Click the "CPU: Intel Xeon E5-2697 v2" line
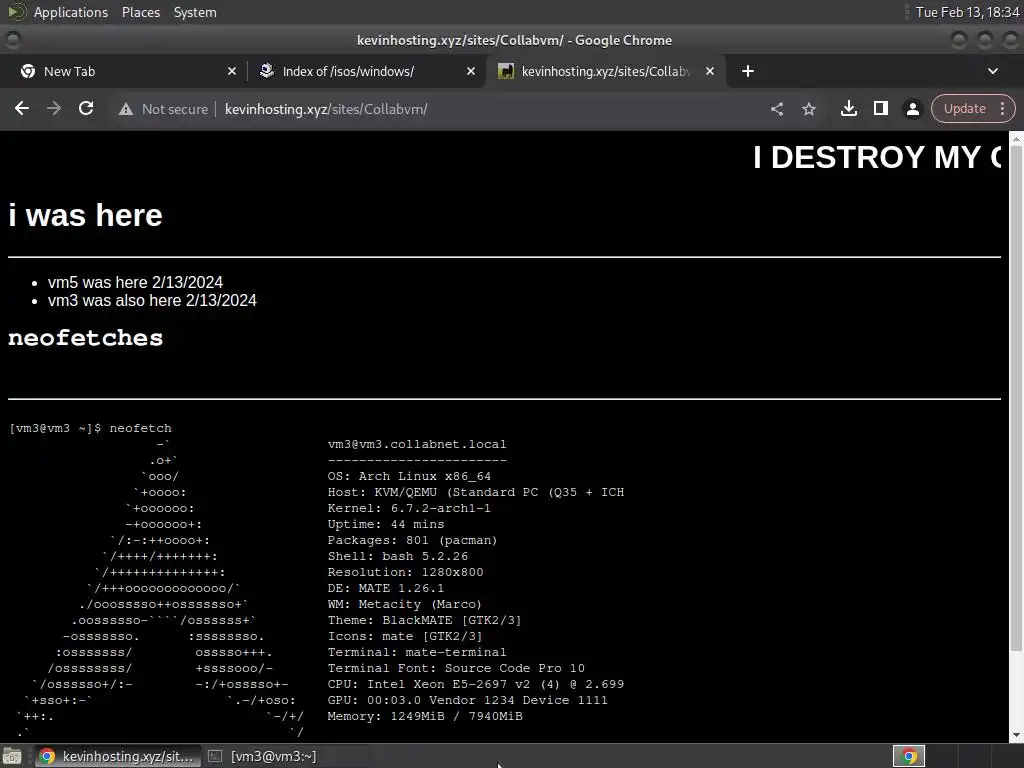1024x768 pixels. click(x=475, y=684)
